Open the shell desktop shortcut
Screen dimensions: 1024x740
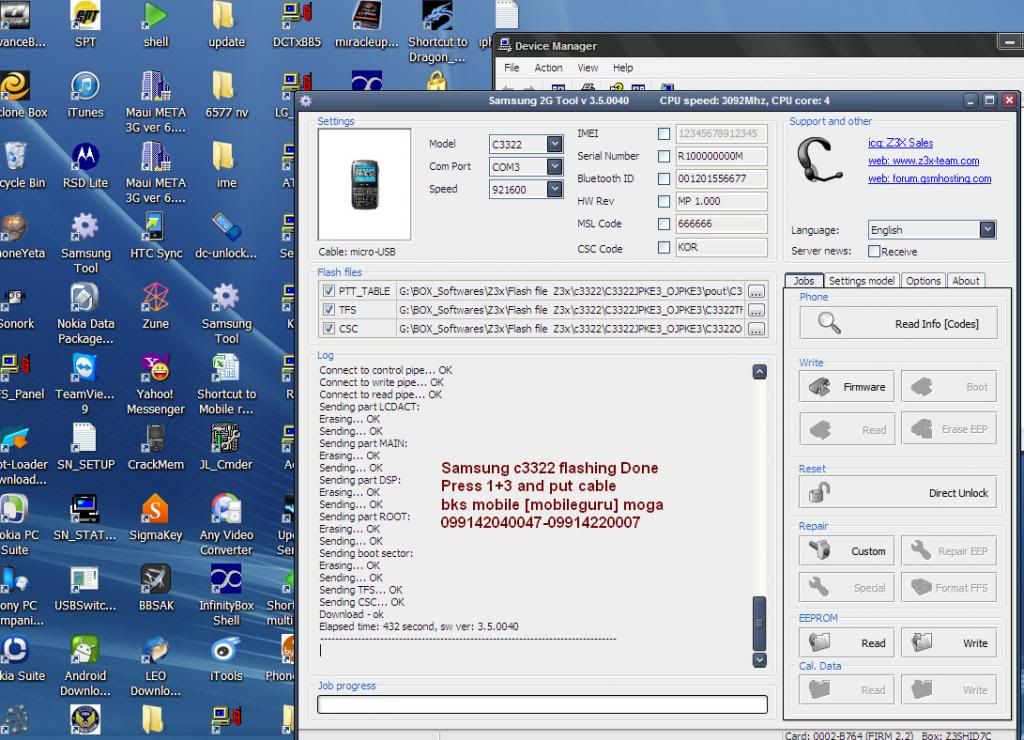pos(155,25)
